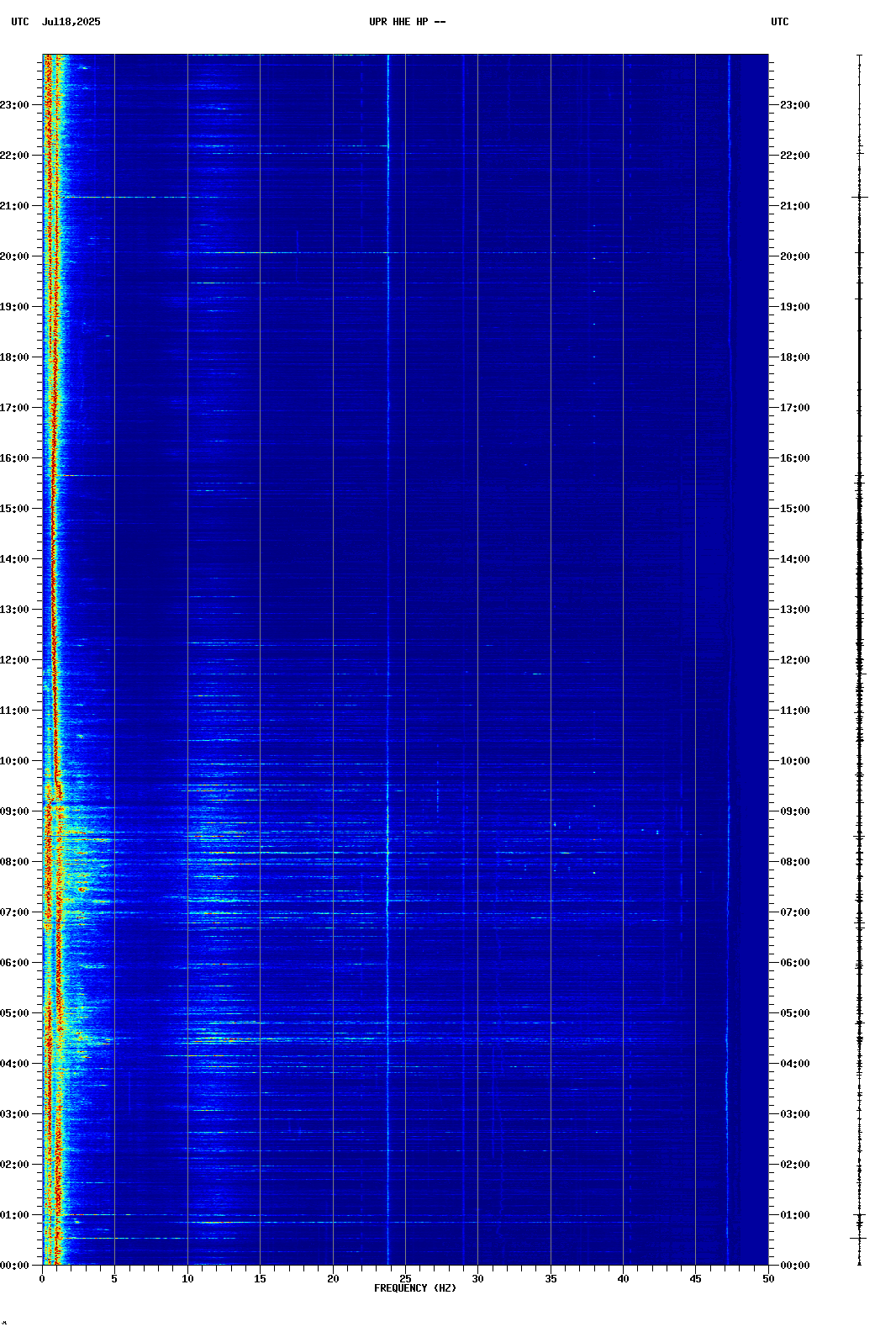
Task: Click the left-axis 19:00 time label
Action: [x=14, y=307]
